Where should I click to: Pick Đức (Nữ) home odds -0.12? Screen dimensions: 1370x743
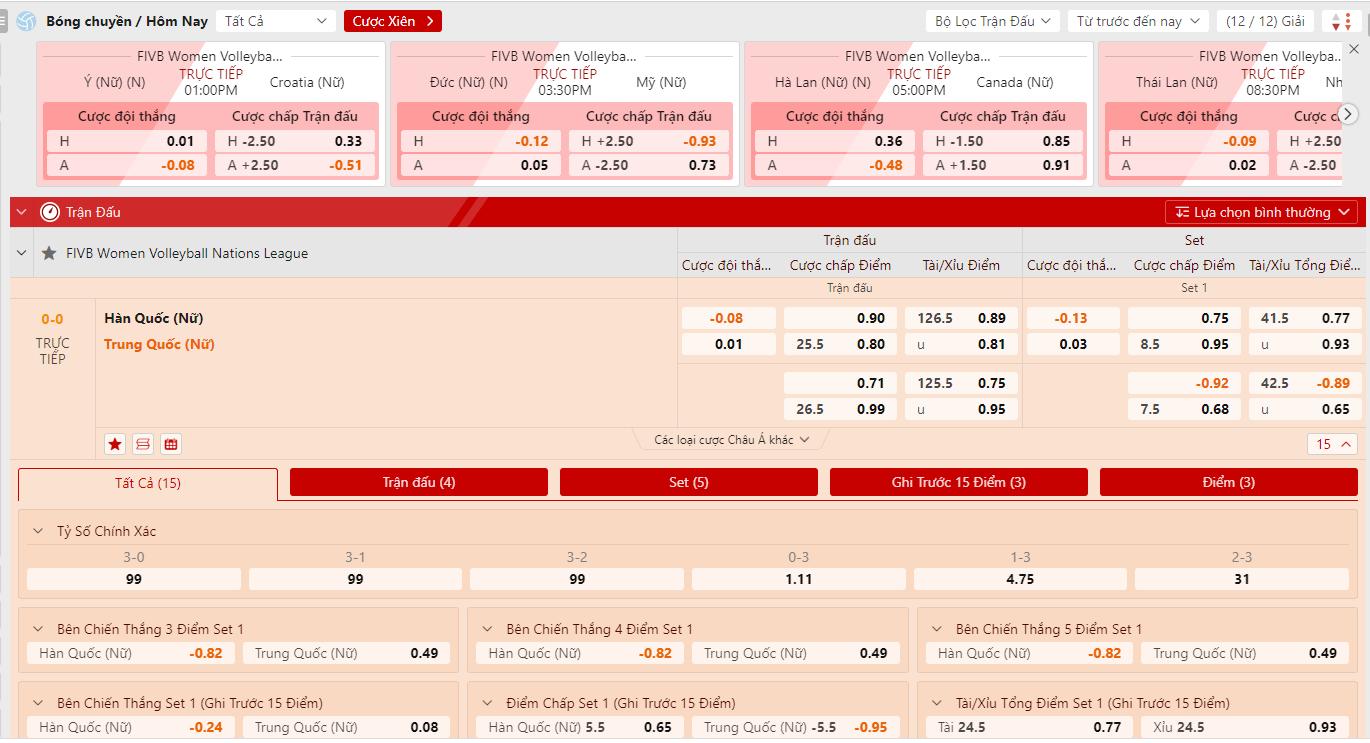coord(481,141)
